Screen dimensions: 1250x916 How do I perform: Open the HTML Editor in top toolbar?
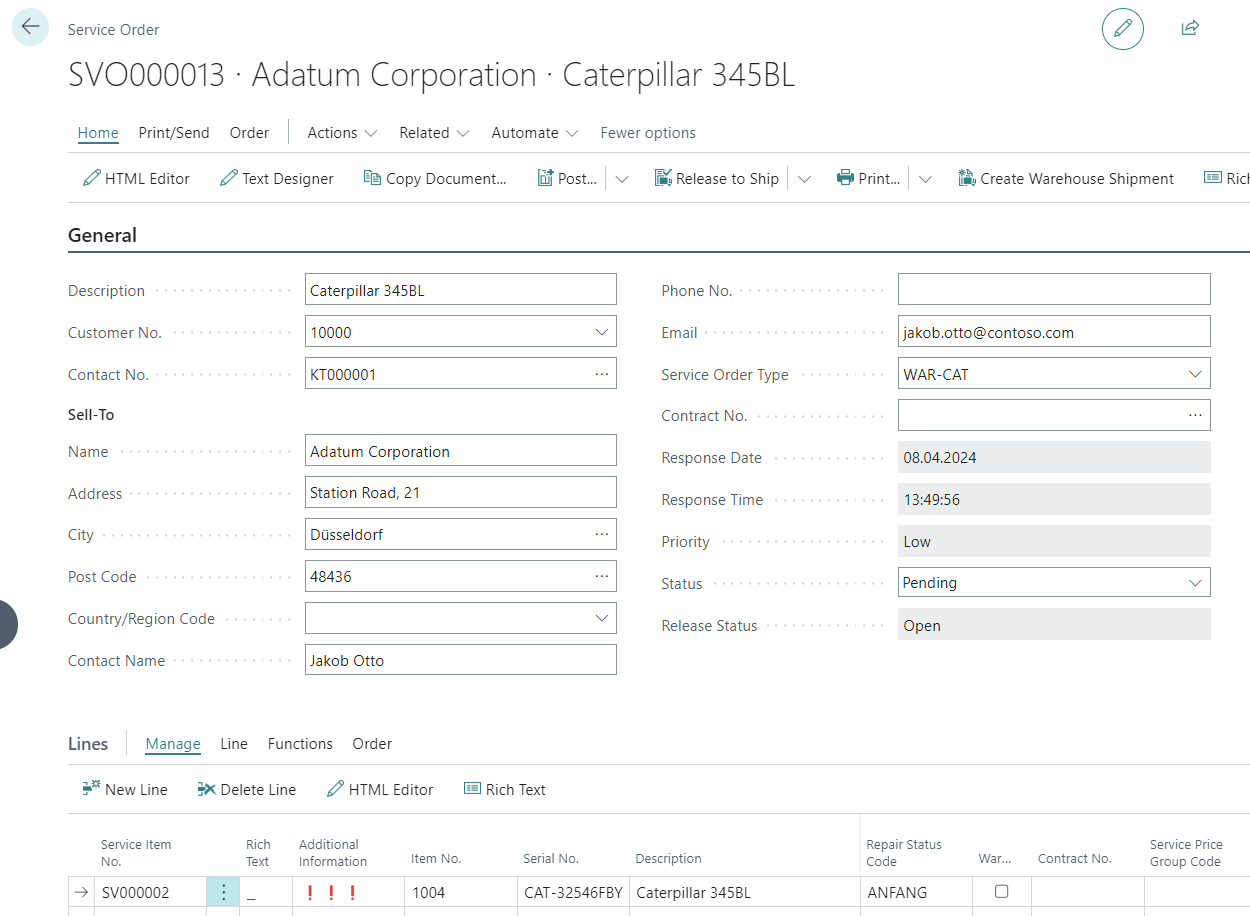tap(136, 179)
